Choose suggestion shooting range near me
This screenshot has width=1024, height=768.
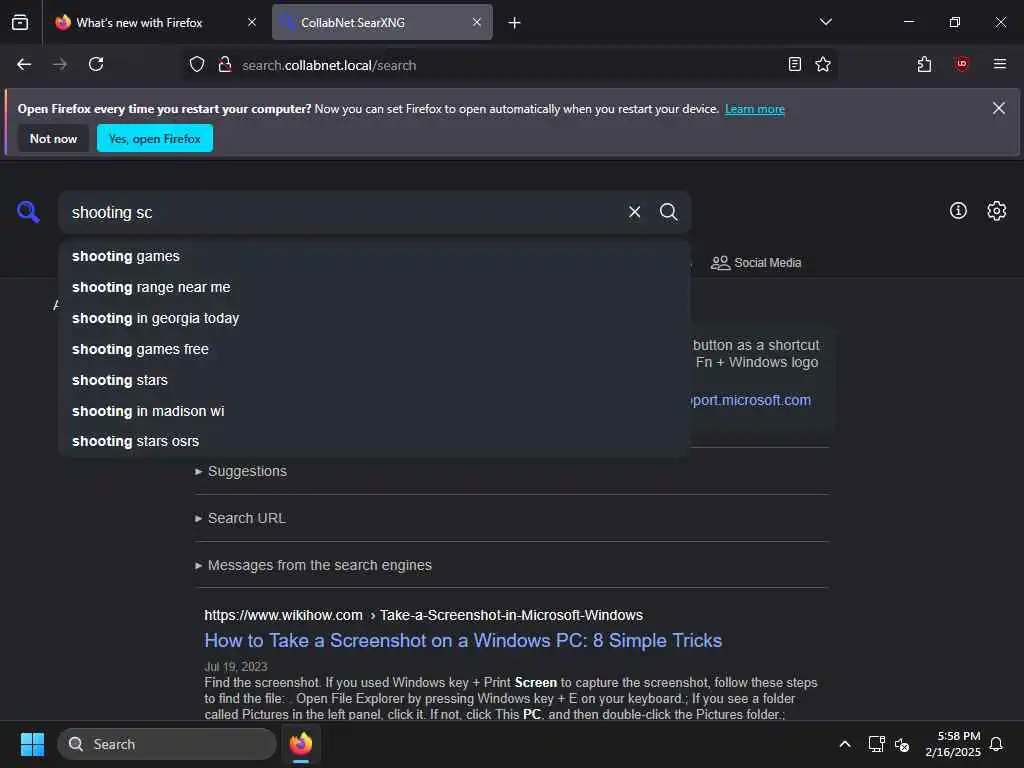pyautogui.click(x=374, y=287)
